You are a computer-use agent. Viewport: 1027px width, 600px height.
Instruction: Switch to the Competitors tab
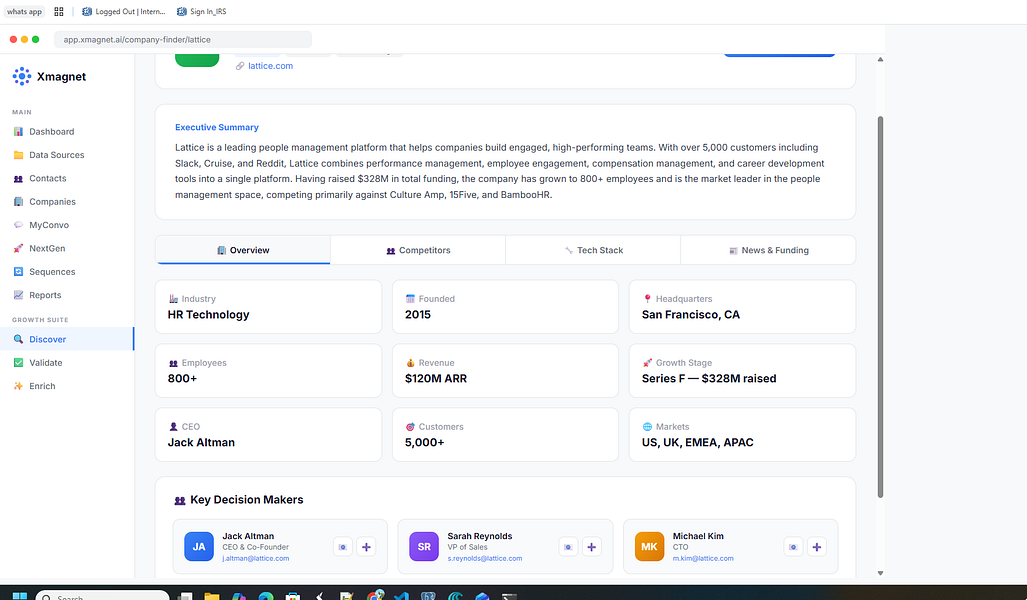point(418,250)
